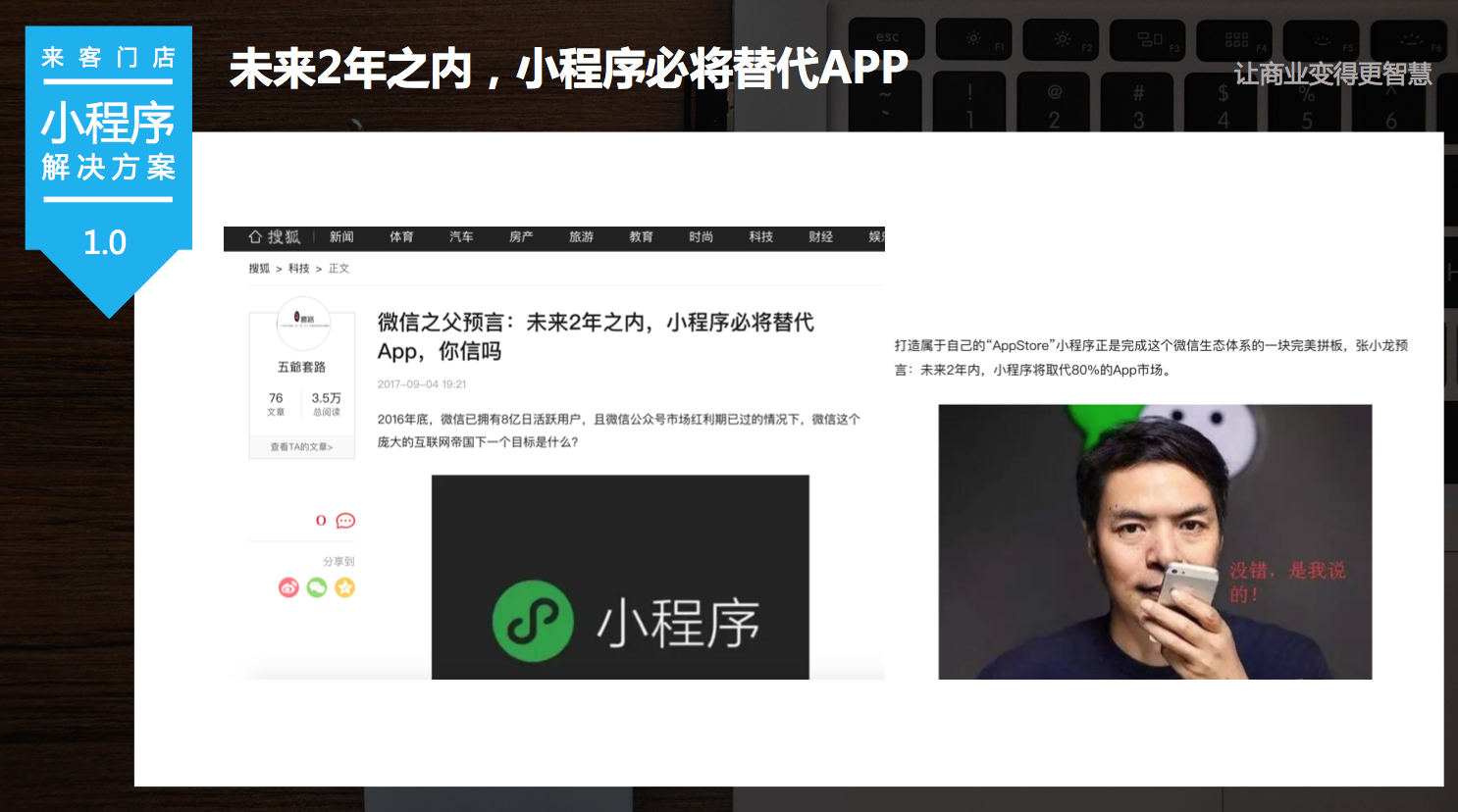
Task: Click the photo of the man with the phone
Action: [x=1155, y=542]
